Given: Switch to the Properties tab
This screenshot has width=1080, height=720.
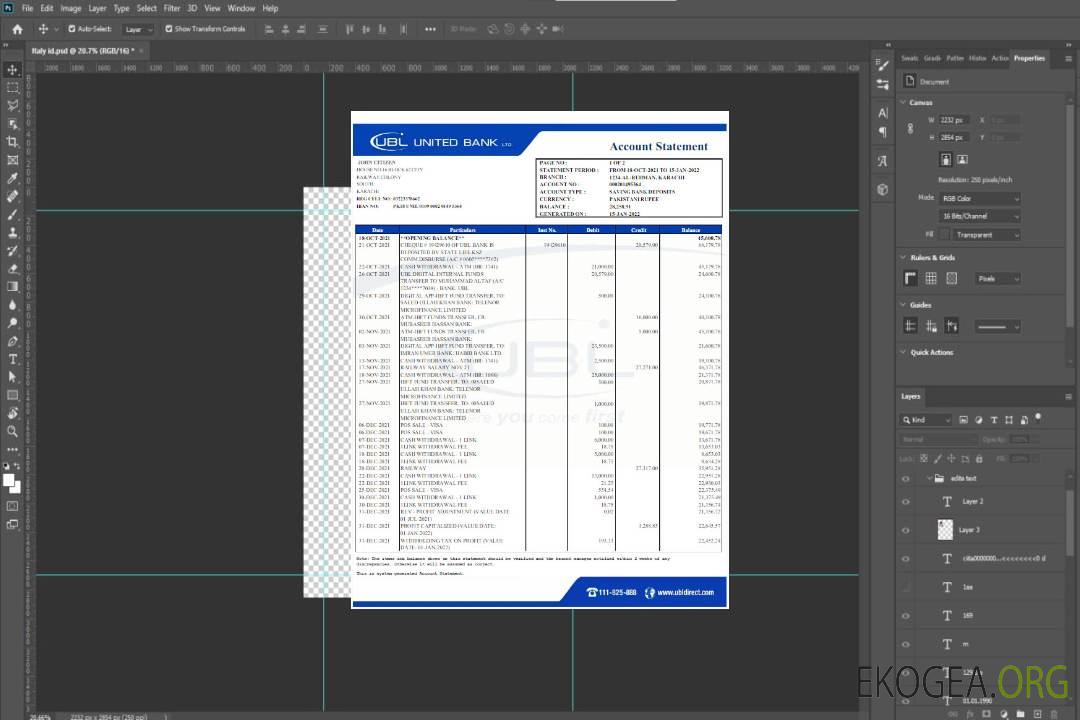Looking at the screenshot, I should [1029, 58].
